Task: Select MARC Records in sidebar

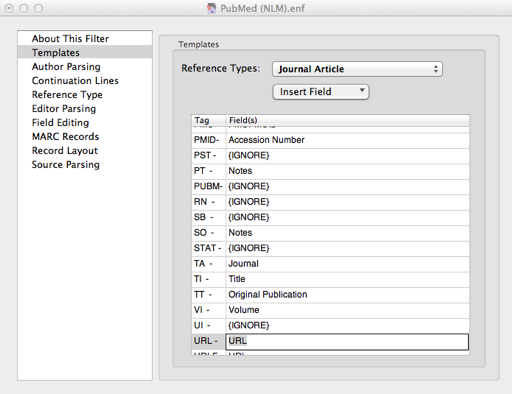Action: click(x=85, y=136)
